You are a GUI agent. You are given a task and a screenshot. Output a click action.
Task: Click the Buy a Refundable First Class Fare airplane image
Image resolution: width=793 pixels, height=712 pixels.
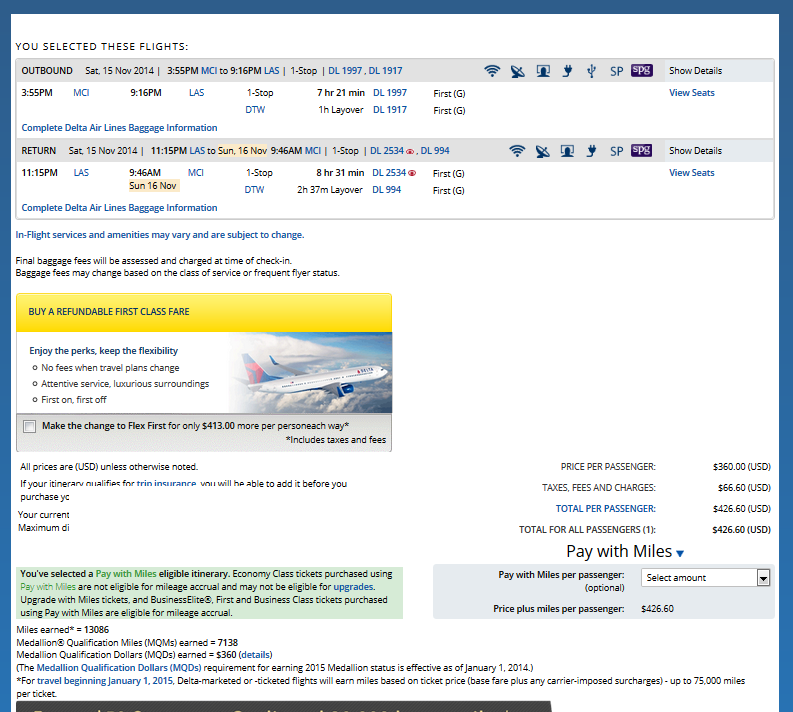tap(308, 369)
